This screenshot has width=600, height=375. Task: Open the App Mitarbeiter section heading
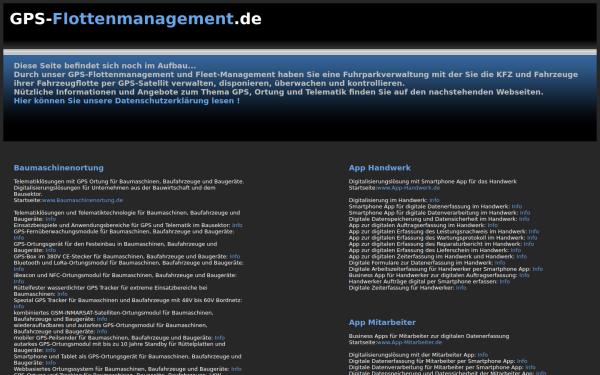[x=382, y=323]
